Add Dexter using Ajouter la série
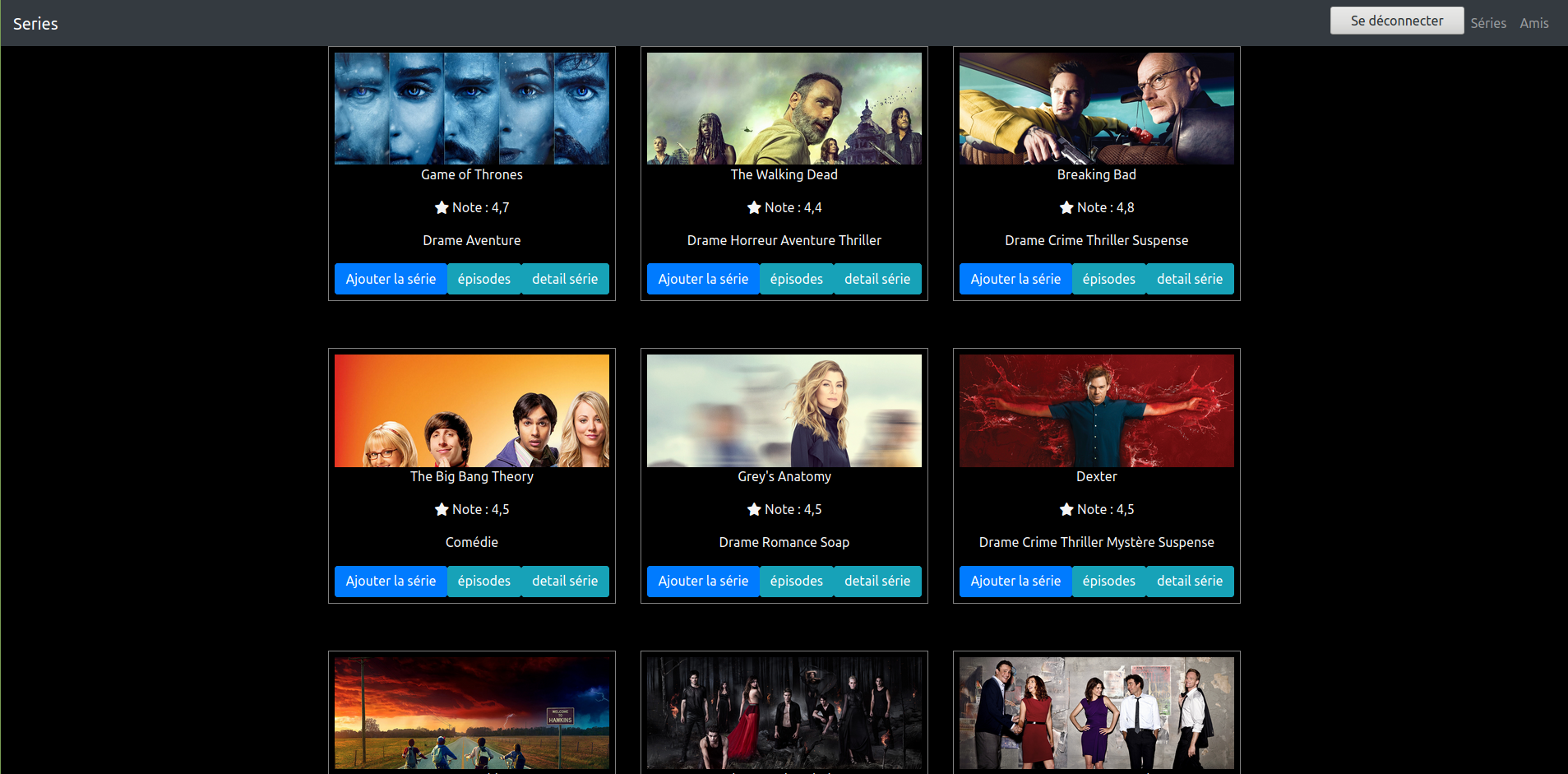This screenshot has height=774, width=1568. (x=1015, y=581)
